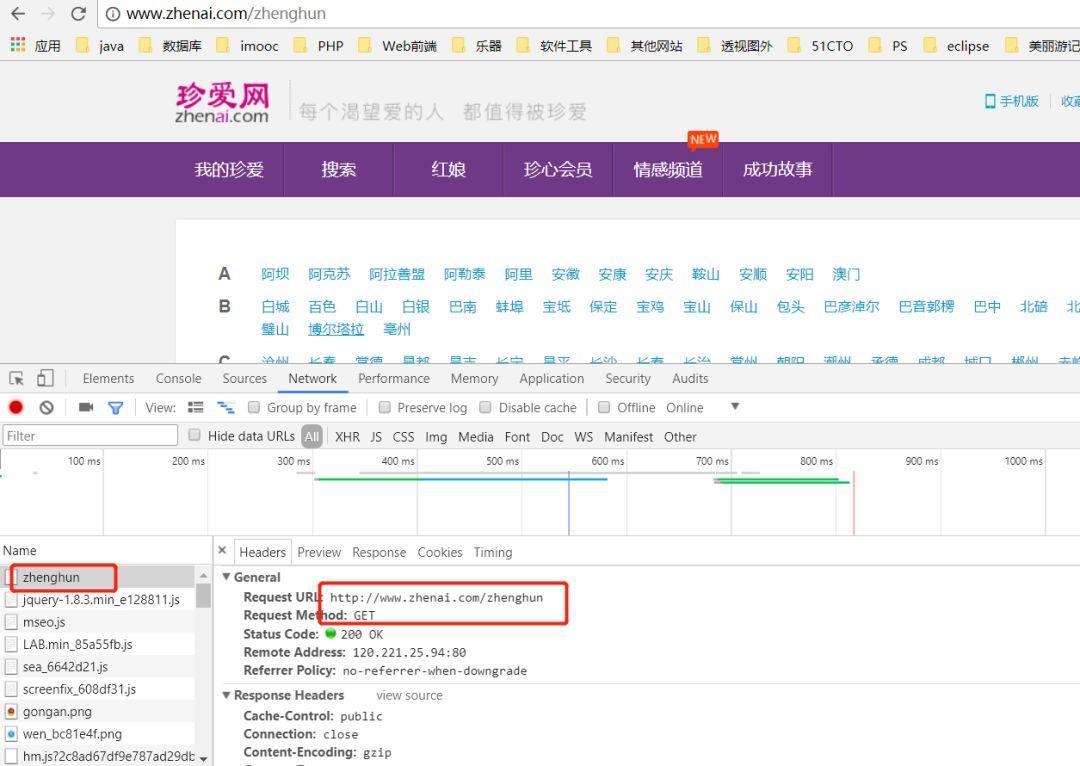Open the Apps grid bookmark icon
Image resolution: width=1080 pixels, height=766 pixels.
(x=18, y=45)
